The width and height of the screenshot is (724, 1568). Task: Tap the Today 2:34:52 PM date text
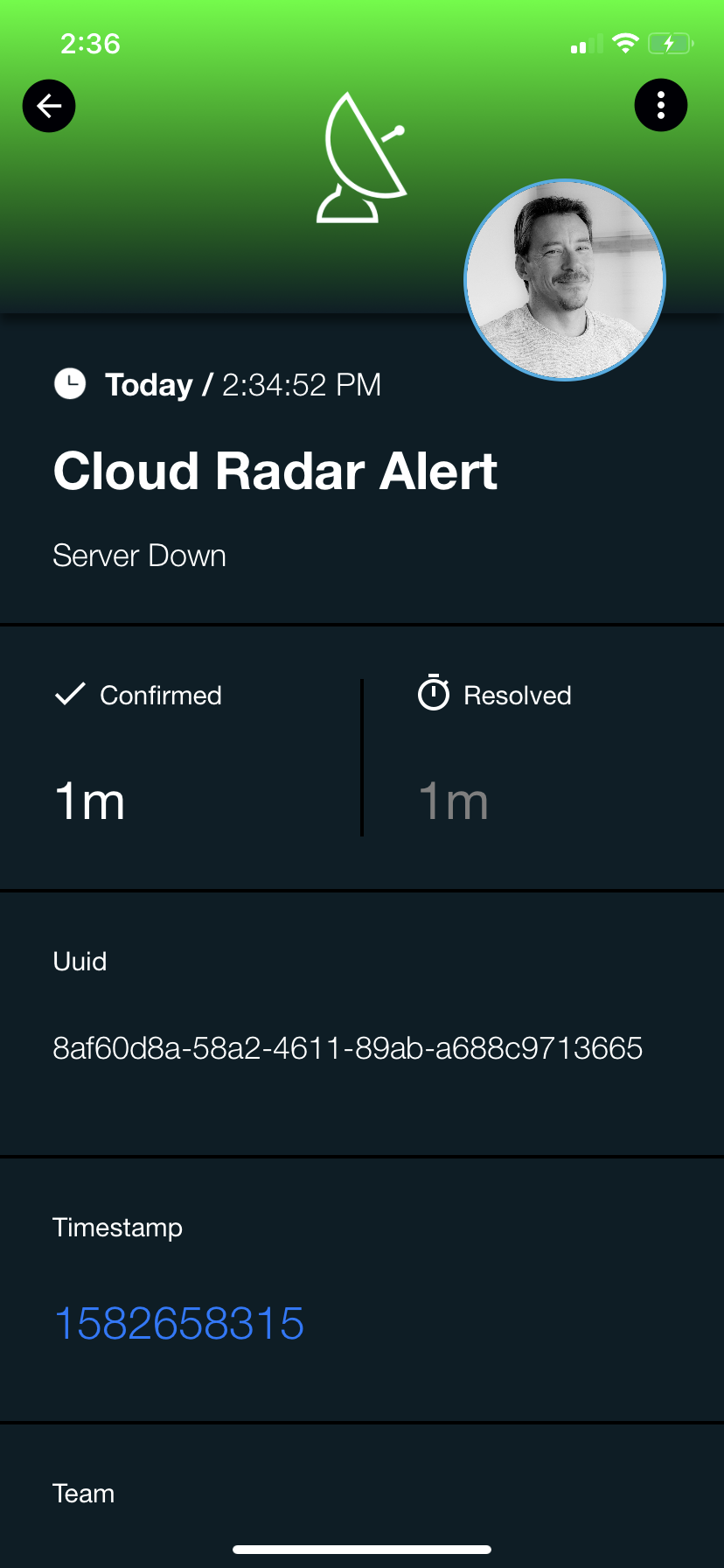pos(243,384)
